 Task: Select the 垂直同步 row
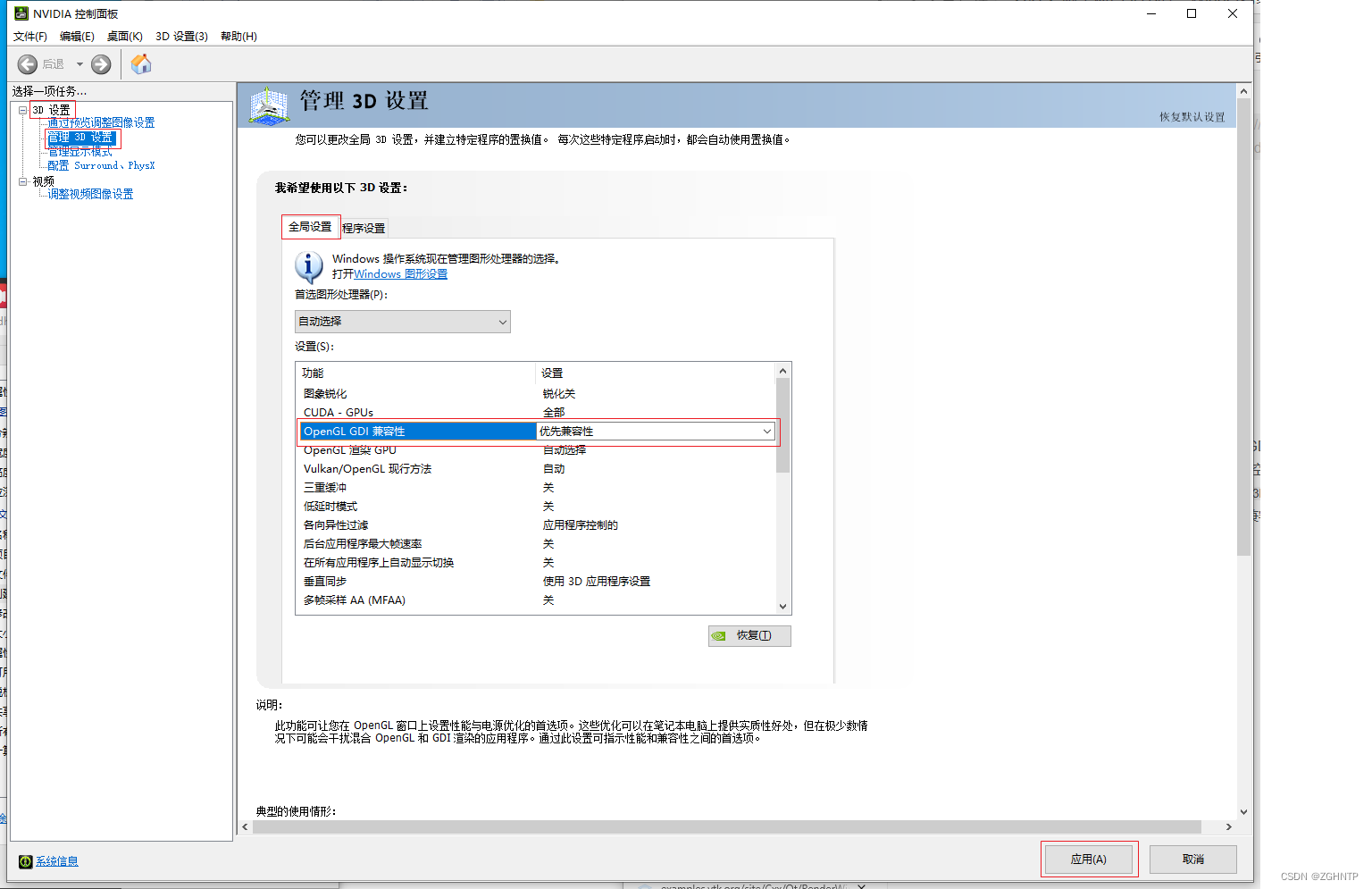535,582
